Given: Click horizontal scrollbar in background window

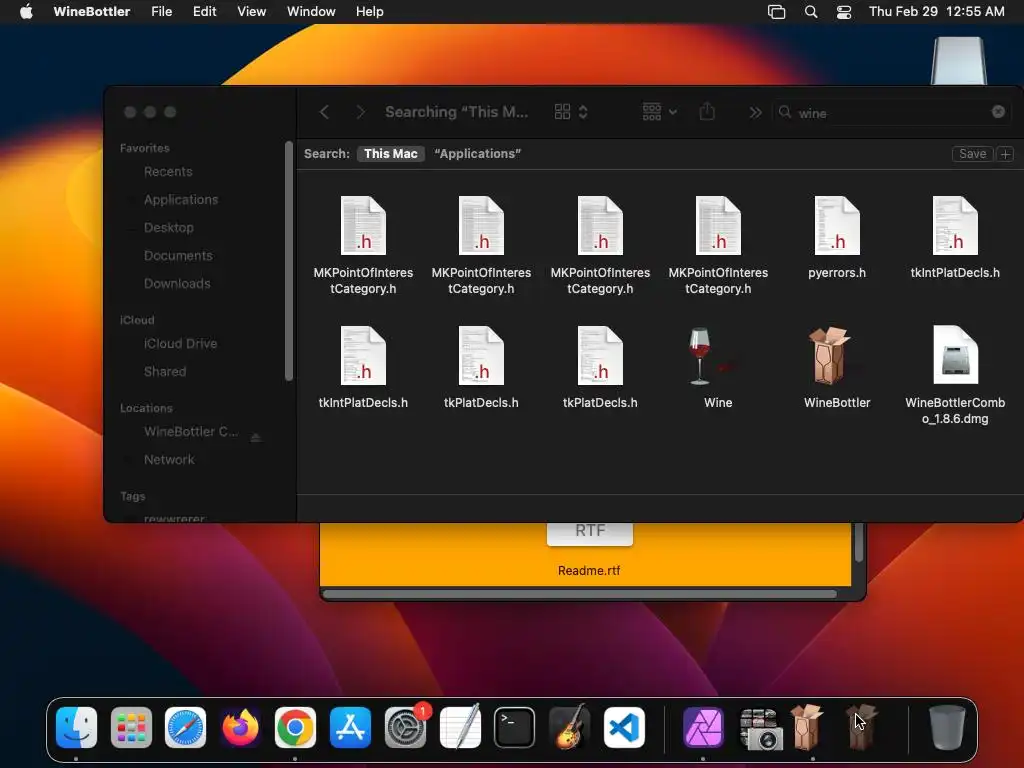Looking at the screenshot, I should [x=580, y=594].
